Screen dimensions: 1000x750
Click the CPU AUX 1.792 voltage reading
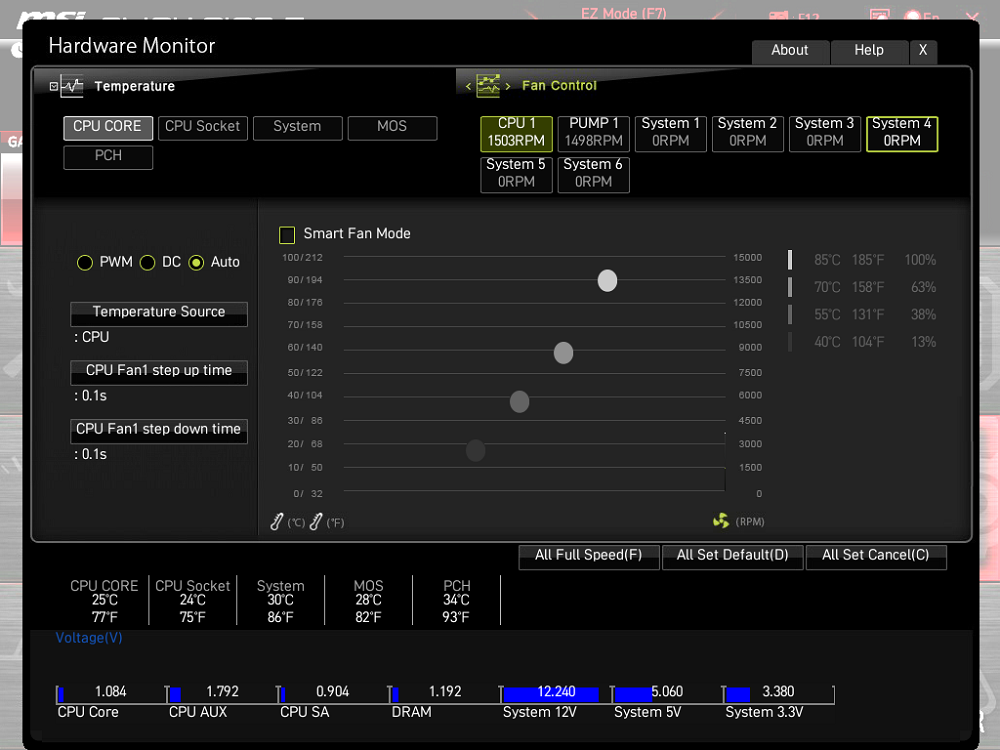(222, 692)
